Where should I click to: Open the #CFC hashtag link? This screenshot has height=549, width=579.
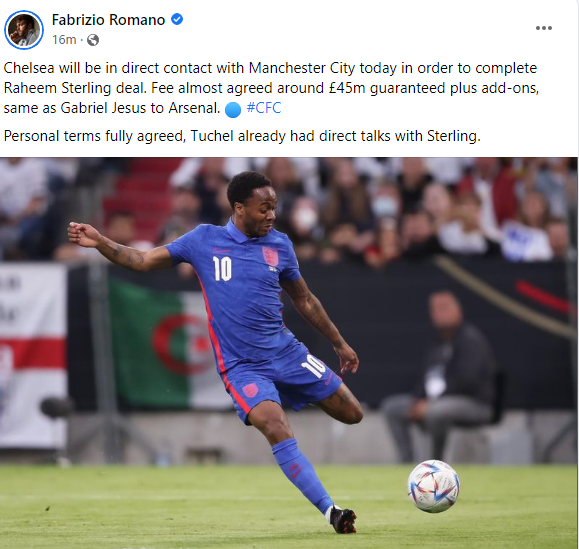pyautogui.click(x=264, y=108)
